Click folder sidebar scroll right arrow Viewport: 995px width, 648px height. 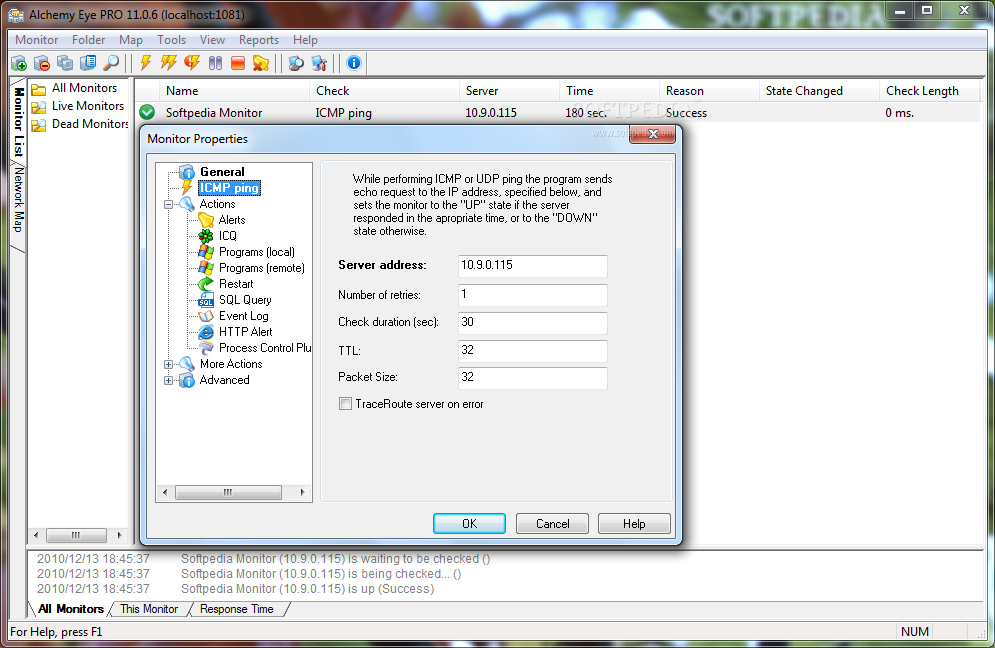(119, 536)
